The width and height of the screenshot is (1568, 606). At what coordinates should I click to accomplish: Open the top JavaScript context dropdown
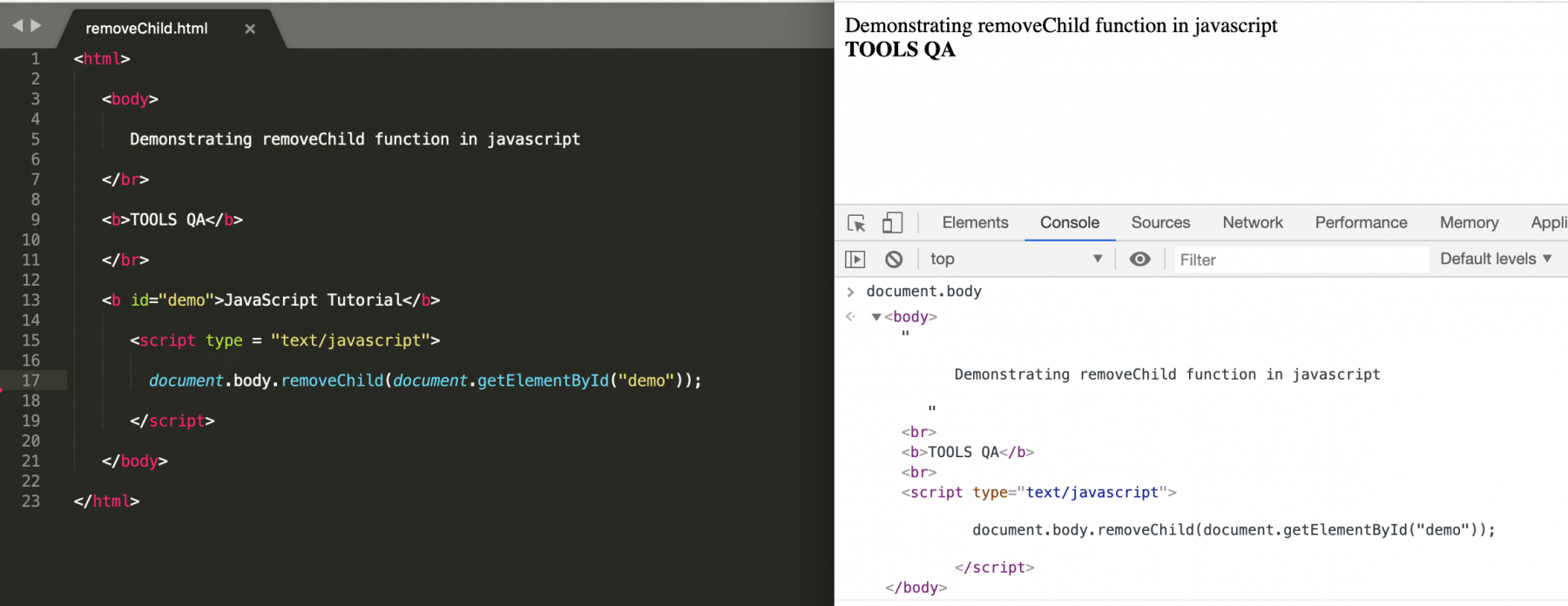1016,259
